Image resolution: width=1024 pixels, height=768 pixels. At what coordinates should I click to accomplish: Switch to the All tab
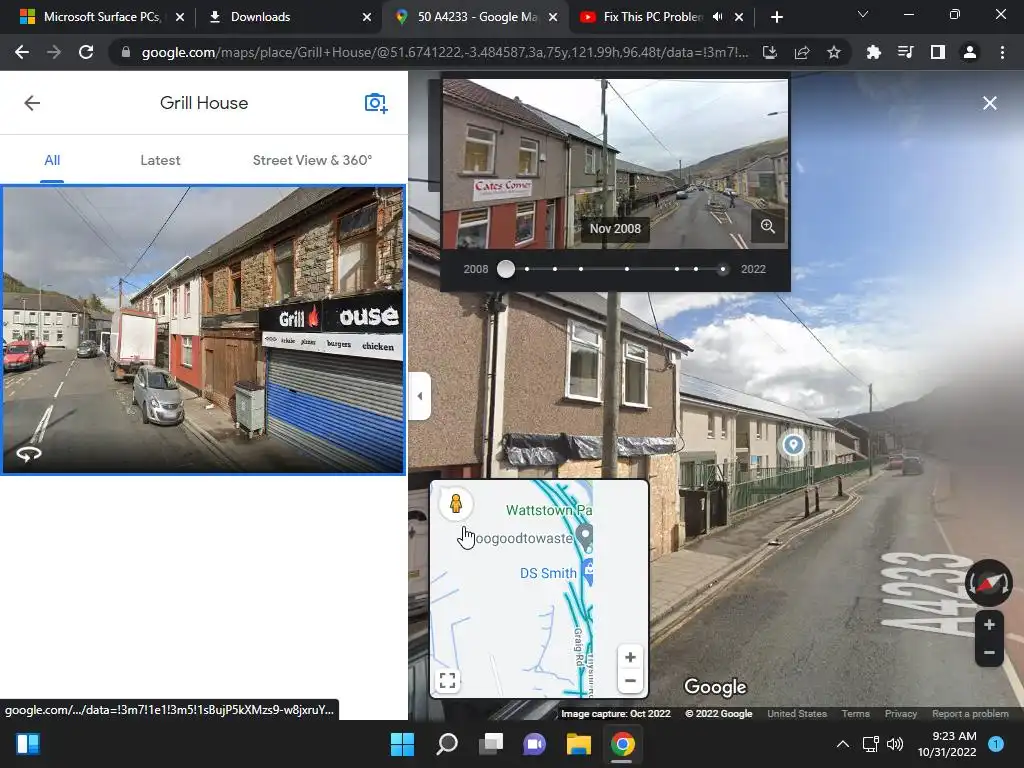click(52, 160)
